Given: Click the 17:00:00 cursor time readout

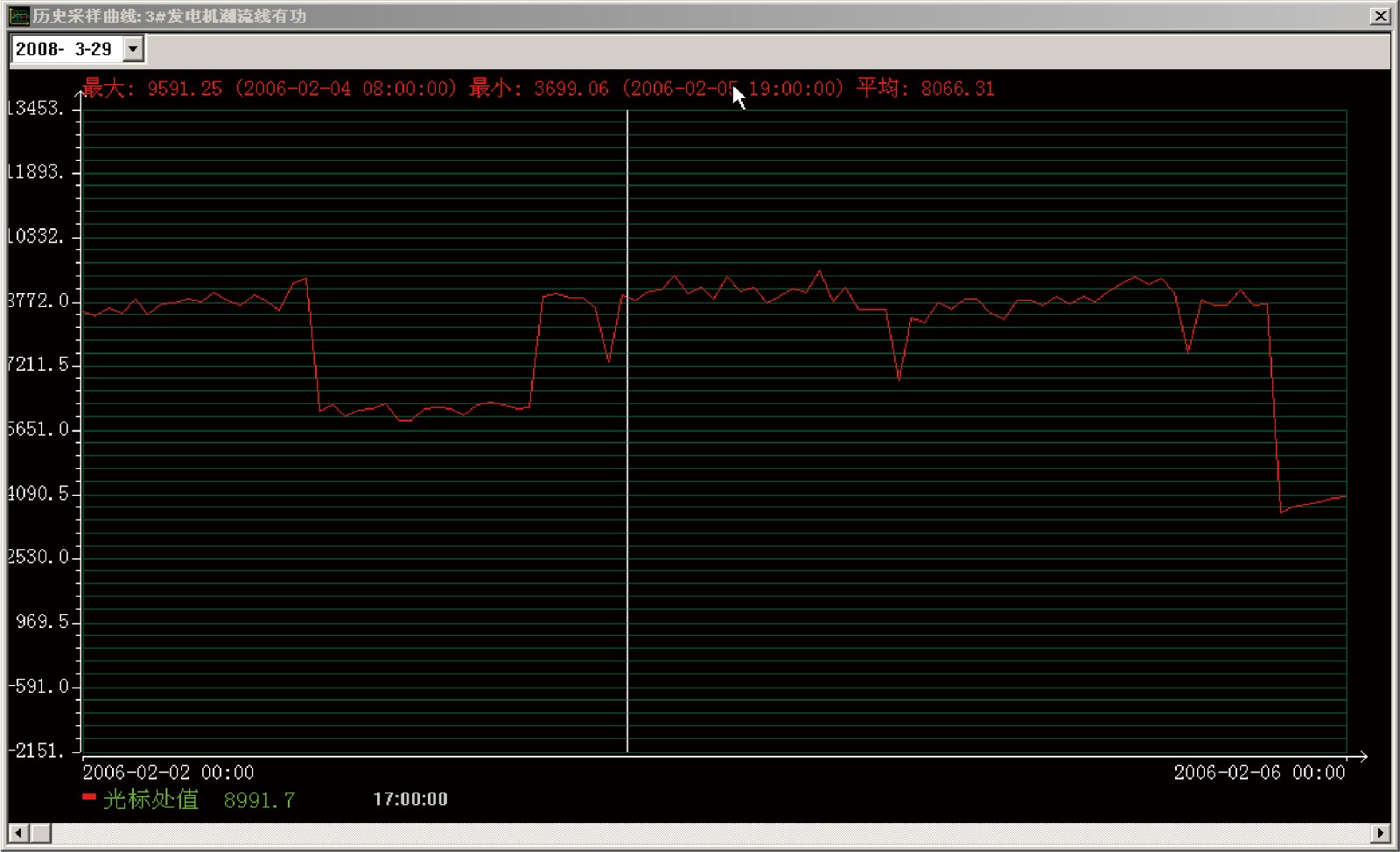Looking at the screenshot, I should [410, 799].
